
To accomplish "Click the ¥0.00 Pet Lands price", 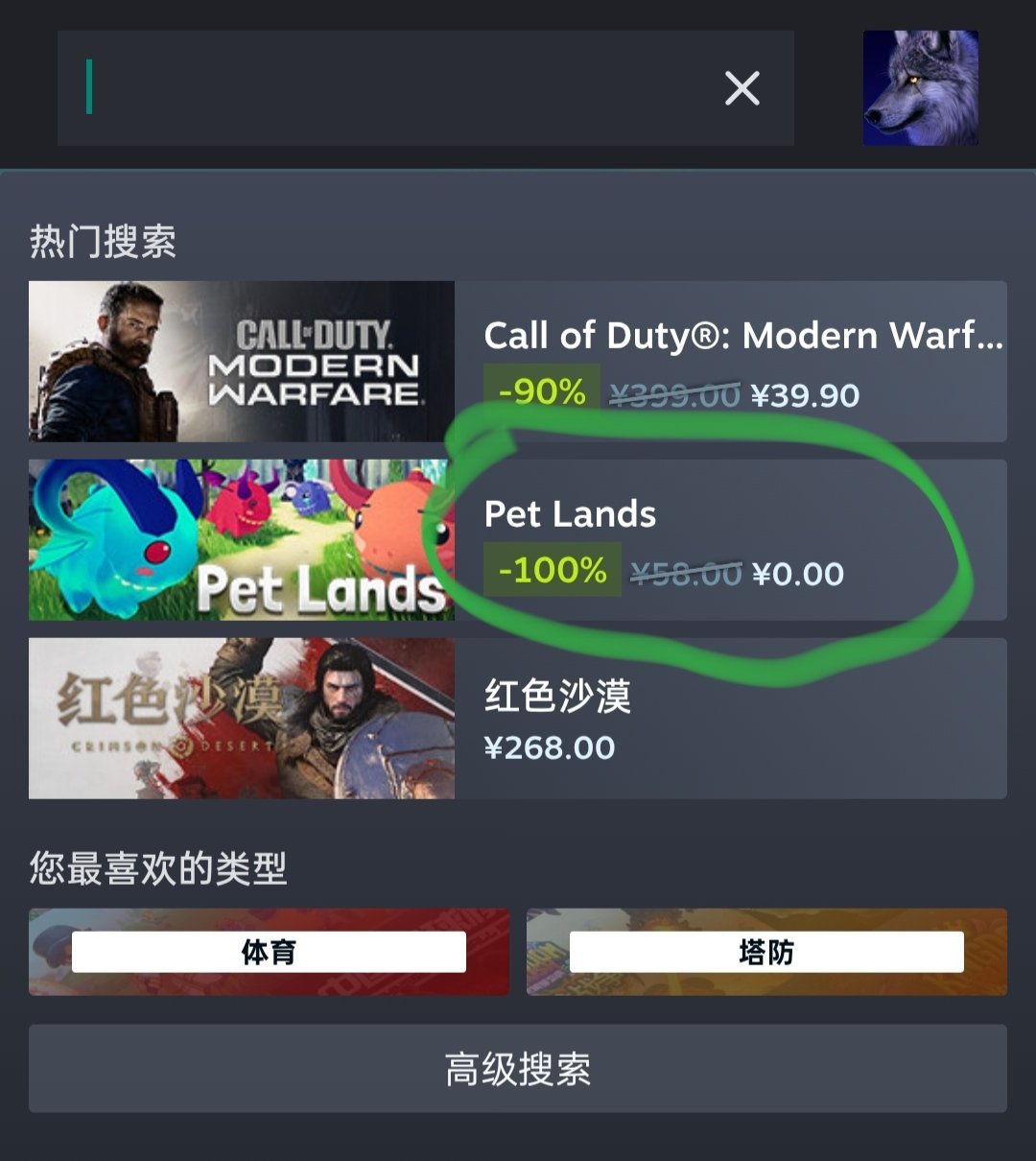I will (798, 574).
